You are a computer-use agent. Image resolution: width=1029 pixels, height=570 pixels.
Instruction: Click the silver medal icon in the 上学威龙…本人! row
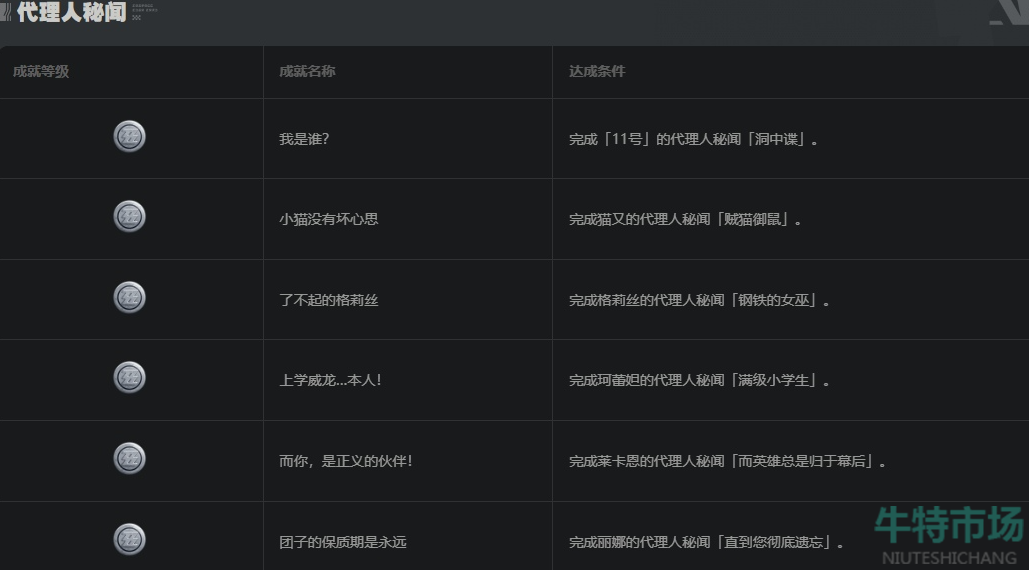tap(129, 378)
